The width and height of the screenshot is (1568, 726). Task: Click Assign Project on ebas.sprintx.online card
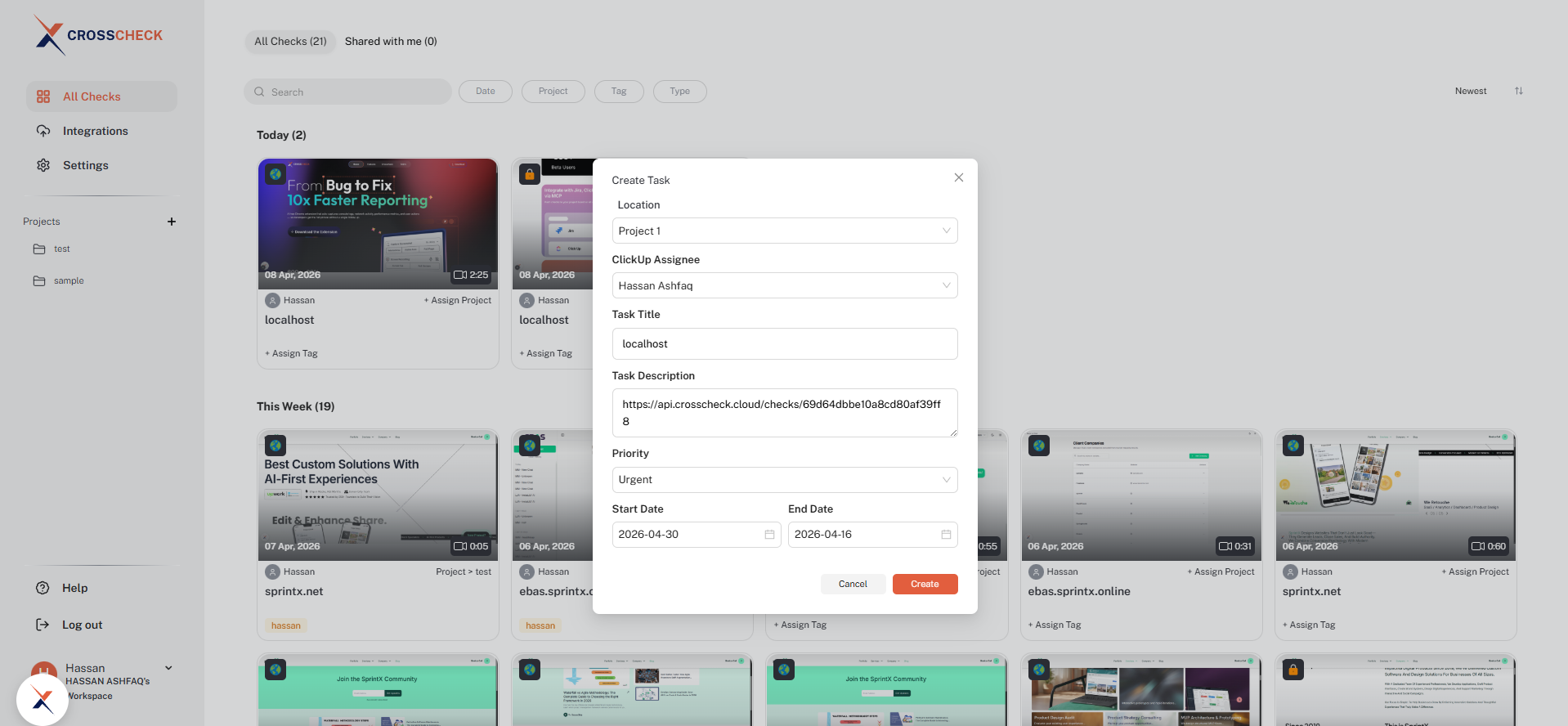pos(1221,571)
